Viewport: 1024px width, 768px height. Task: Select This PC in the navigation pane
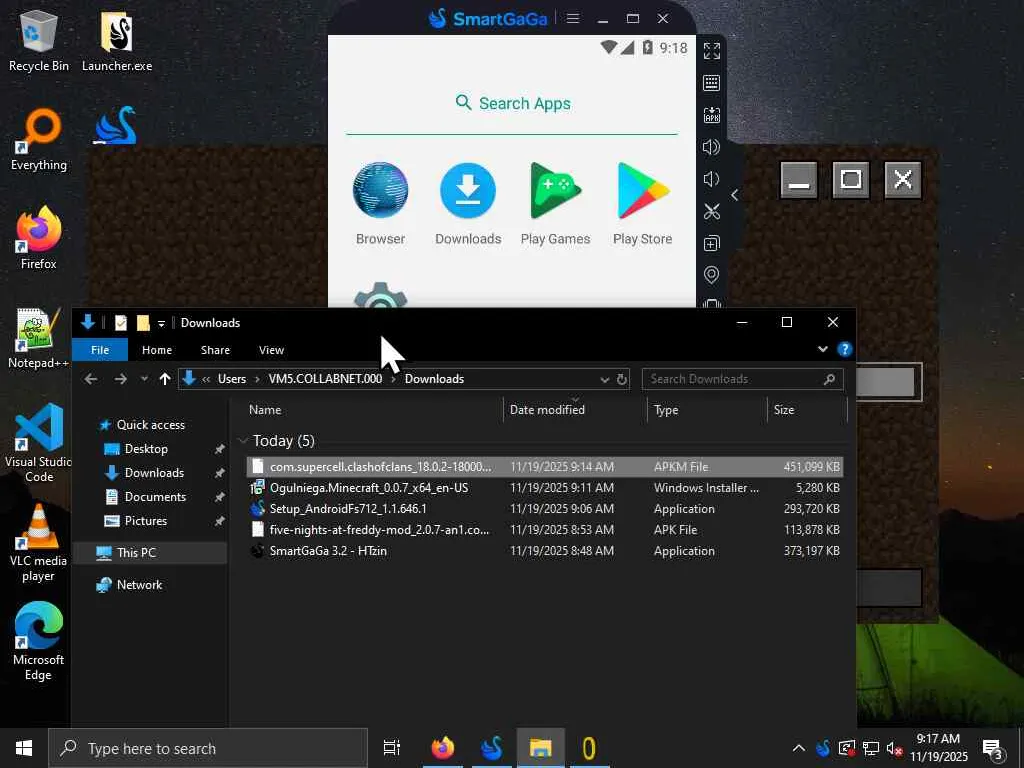point(136,552)
